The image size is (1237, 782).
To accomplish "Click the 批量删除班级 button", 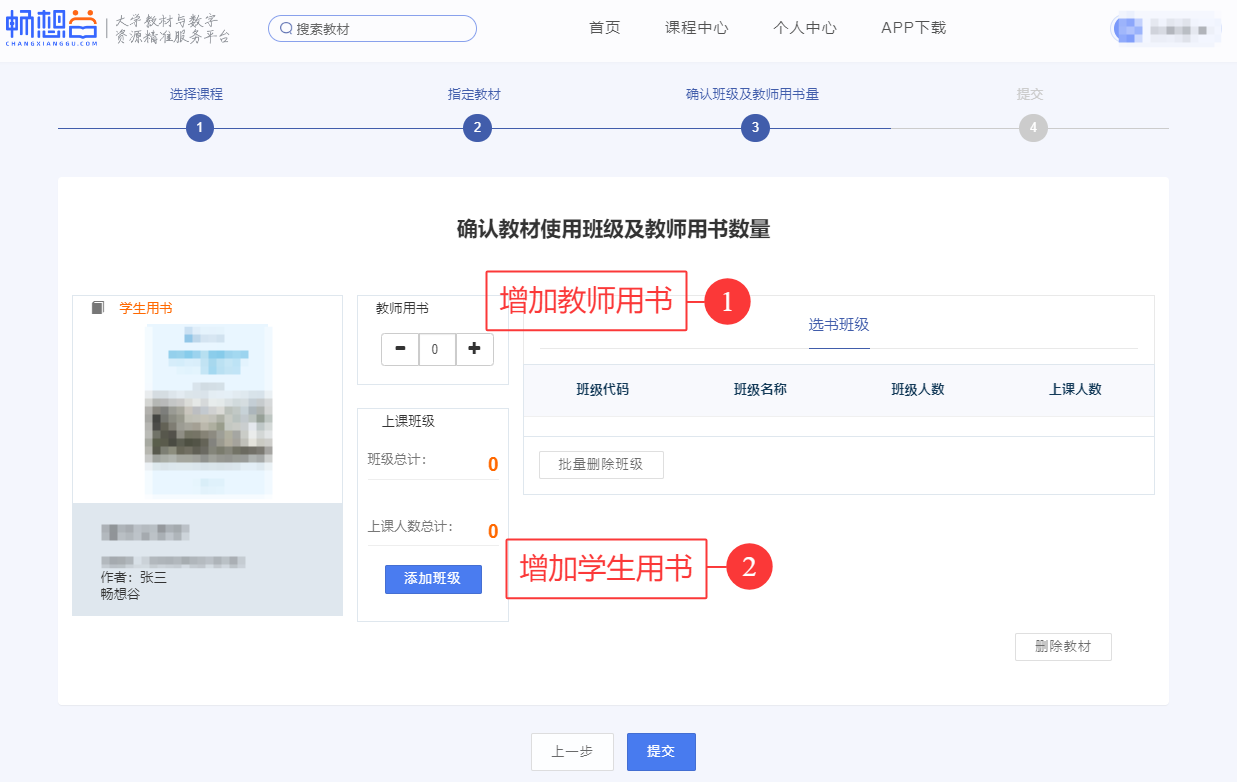I will click(601, 464).
